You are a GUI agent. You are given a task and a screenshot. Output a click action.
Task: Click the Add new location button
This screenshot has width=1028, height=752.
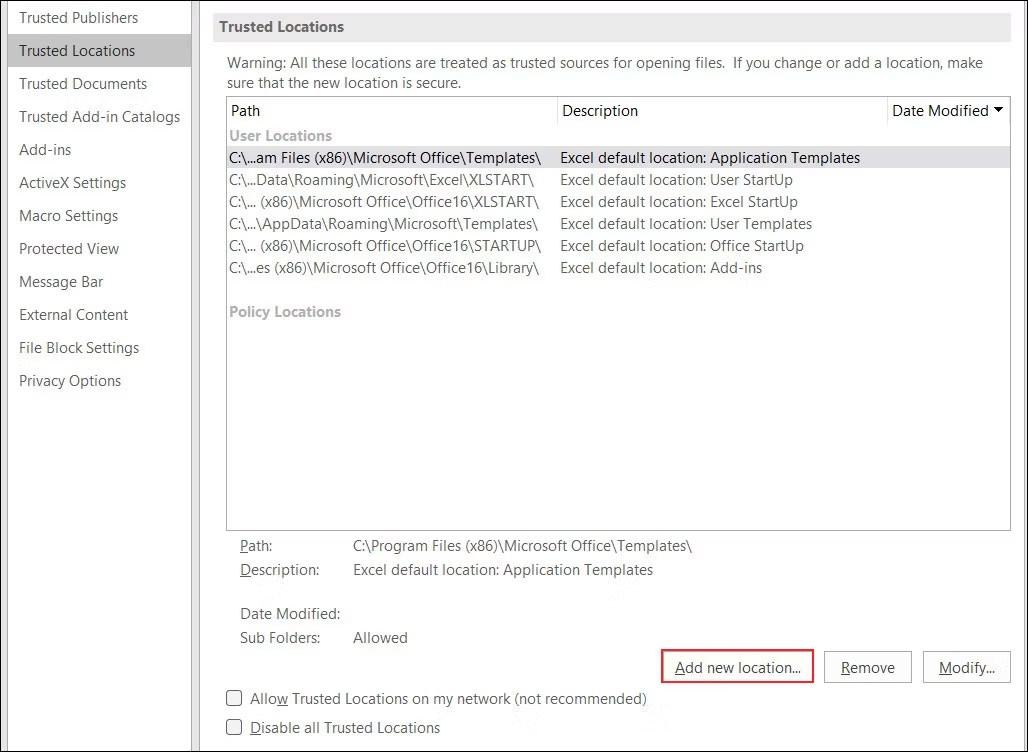(737, 667)
